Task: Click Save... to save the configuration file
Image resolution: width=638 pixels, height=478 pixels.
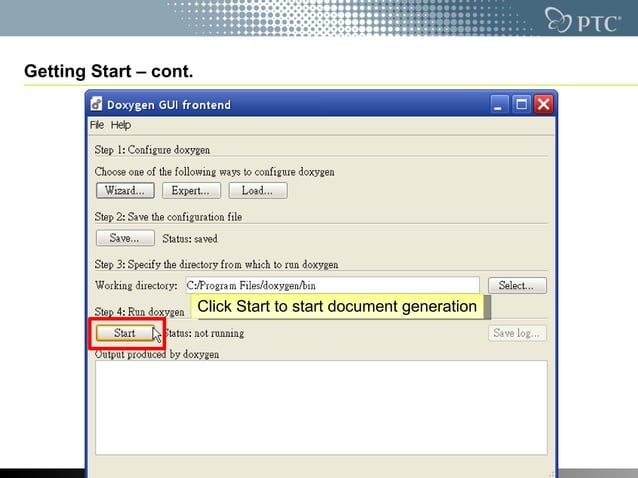Action: tap(125, 238)
